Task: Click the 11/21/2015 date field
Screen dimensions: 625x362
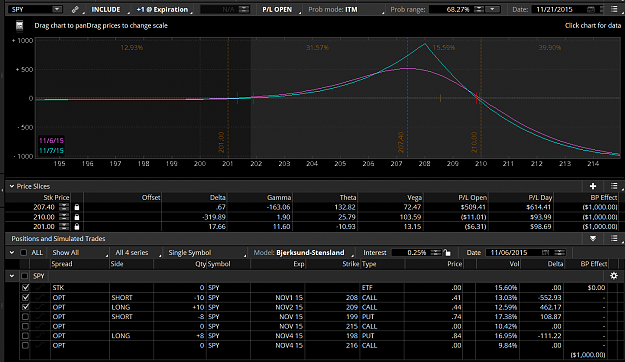Action: (559, 10)
